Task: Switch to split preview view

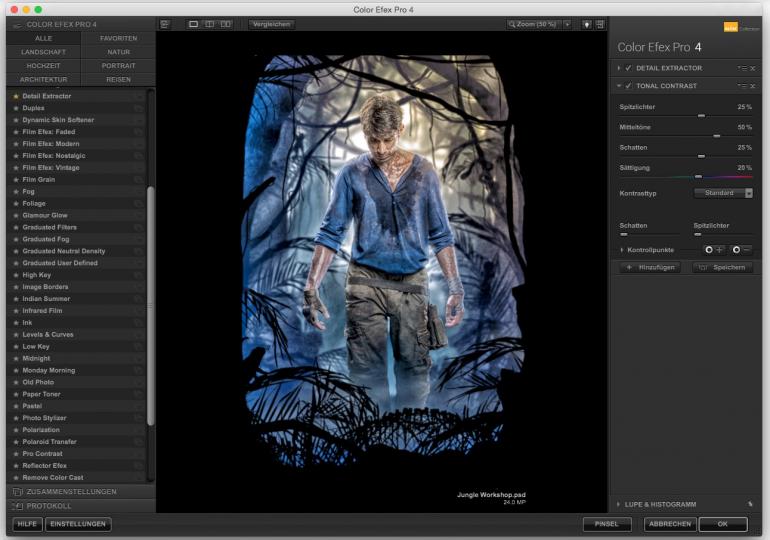Action: (x=210, y=24)
